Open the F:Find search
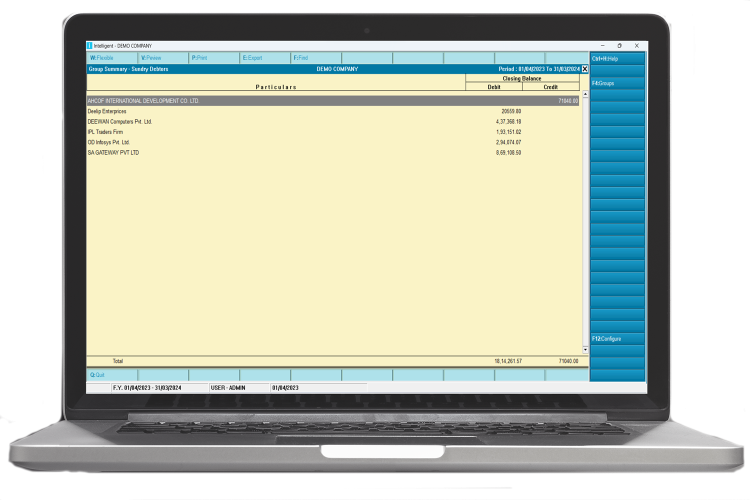This screenshot has width=750, height=500. pyautogui.click(x=316, y=58)
